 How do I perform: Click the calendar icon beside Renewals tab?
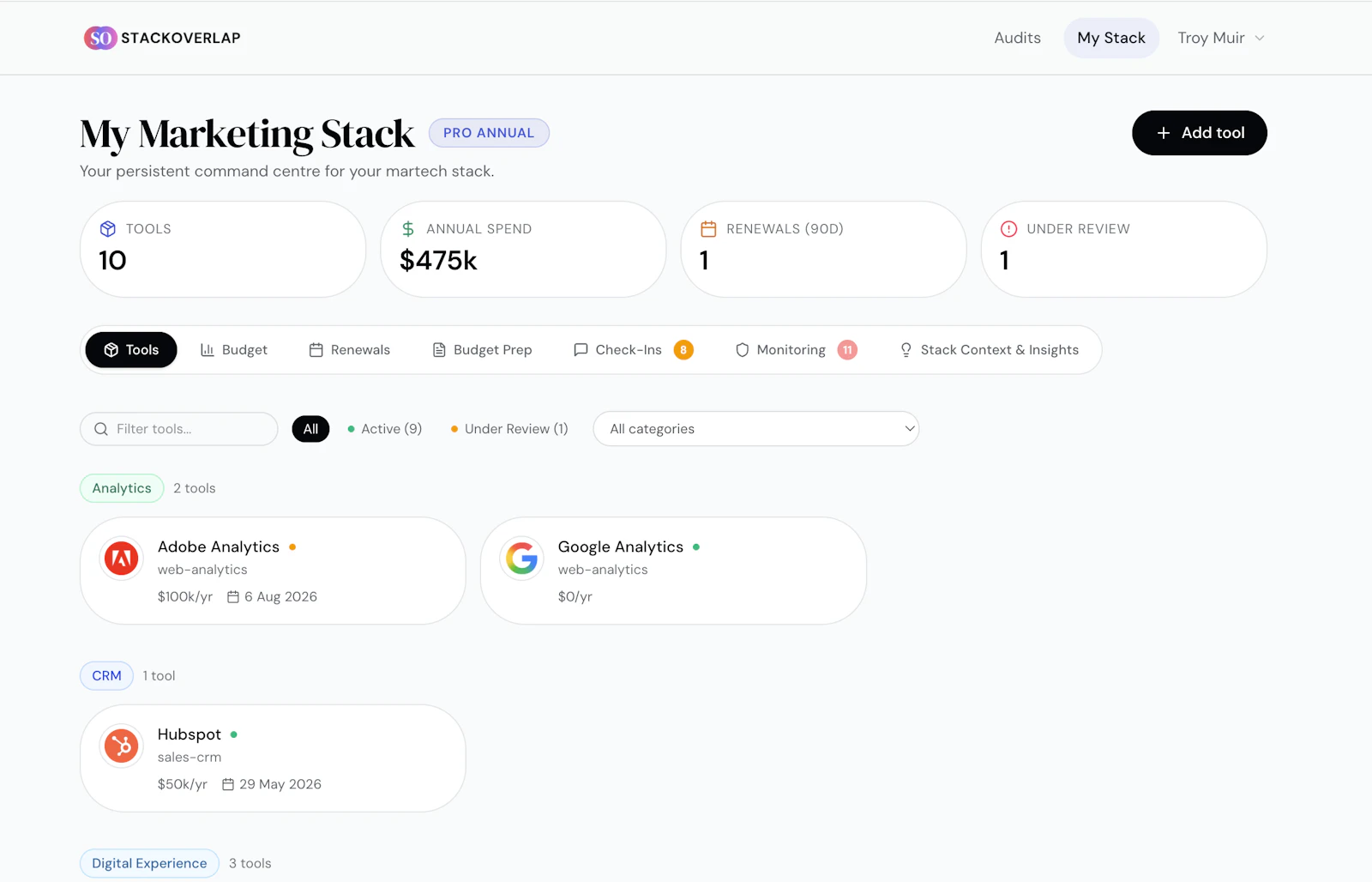[316, 350]
